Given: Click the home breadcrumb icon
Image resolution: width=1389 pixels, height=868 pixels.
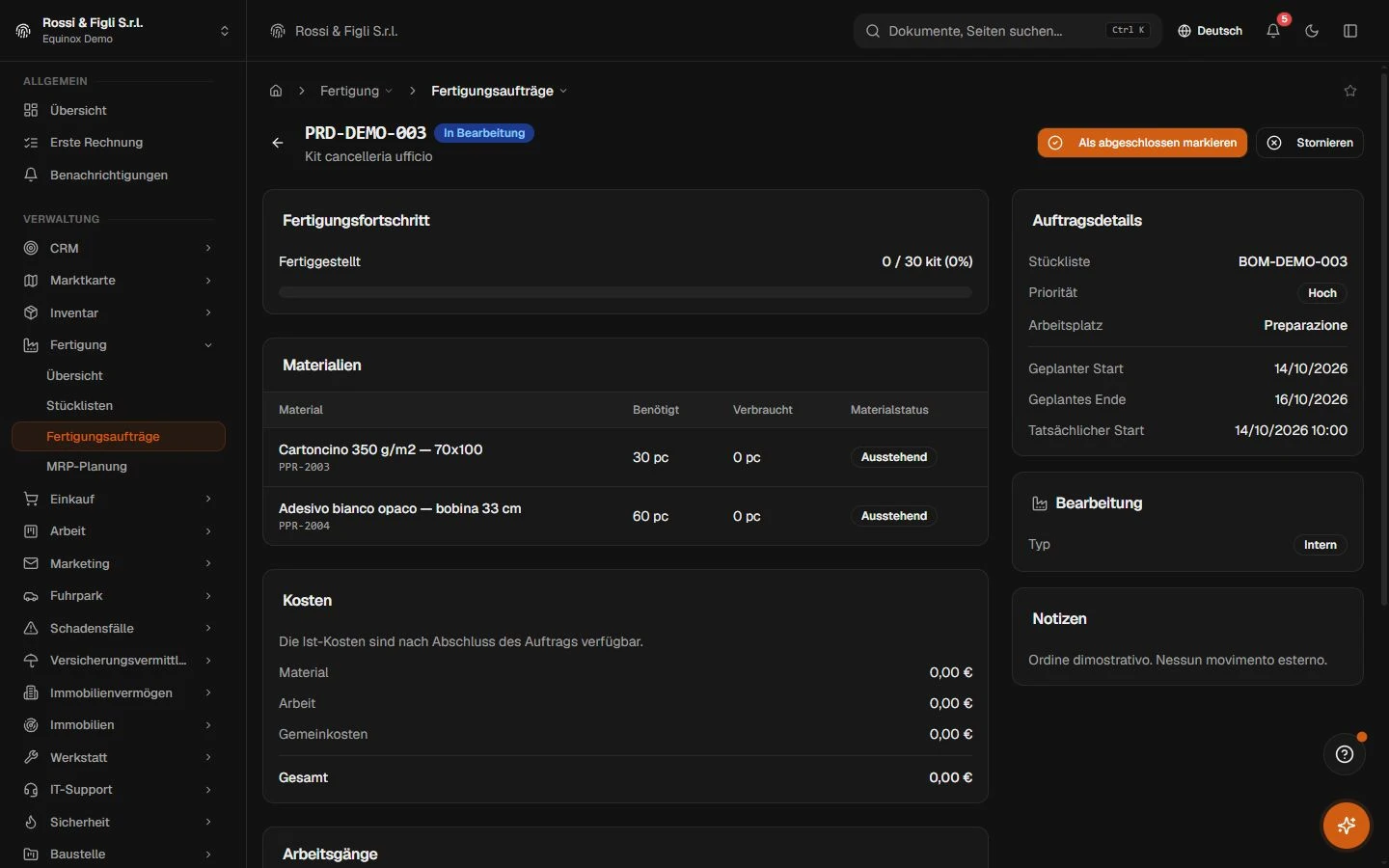Looking at the screenshot, I should click(276, 91).
